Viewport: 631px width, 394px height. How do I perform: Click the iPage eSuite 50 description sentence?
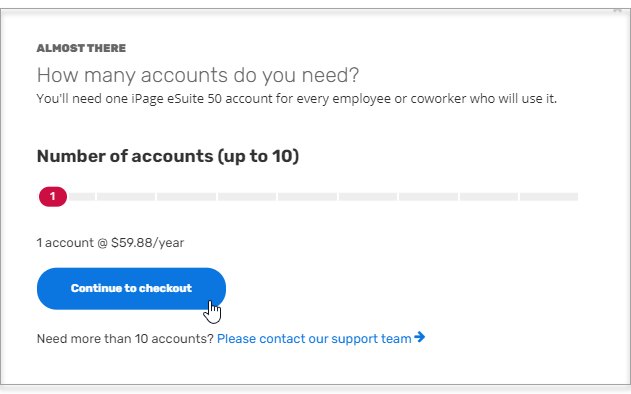297,99
